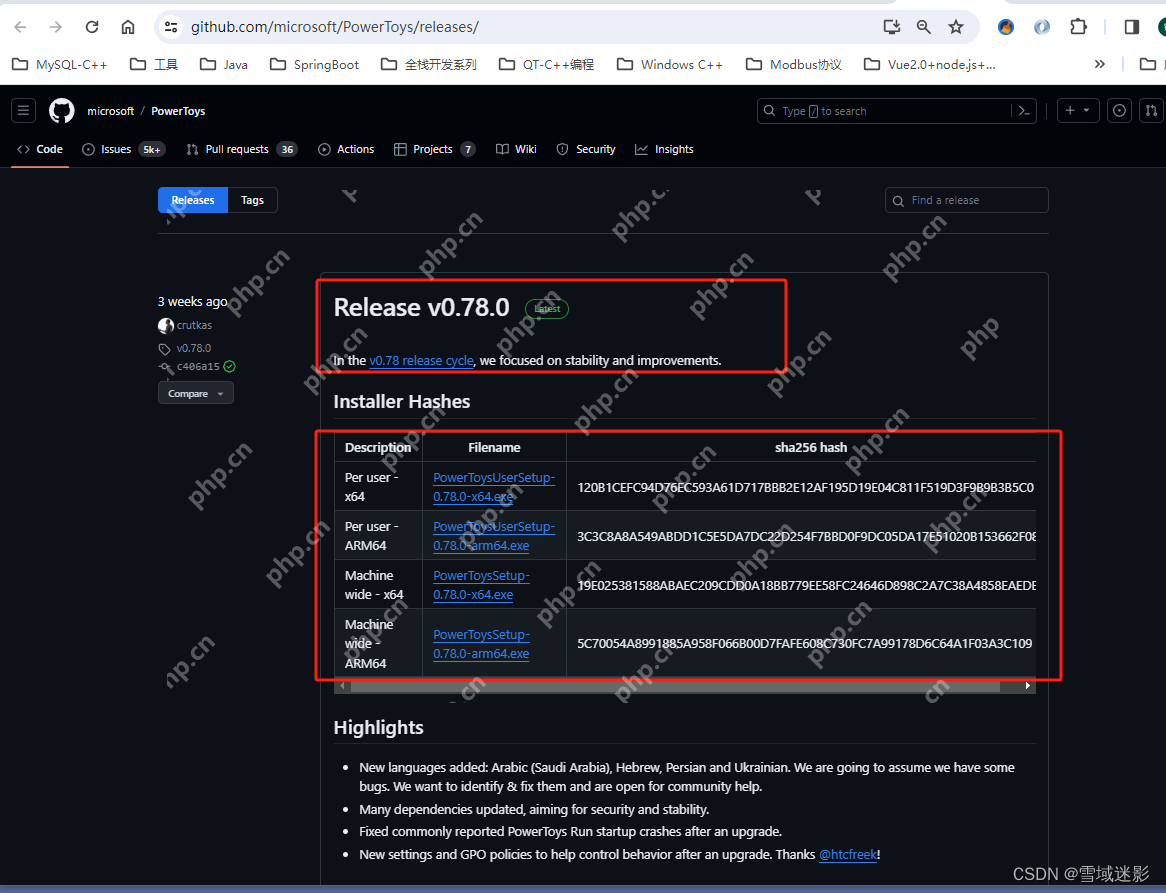Focus the Find a release field

[975, 200]
